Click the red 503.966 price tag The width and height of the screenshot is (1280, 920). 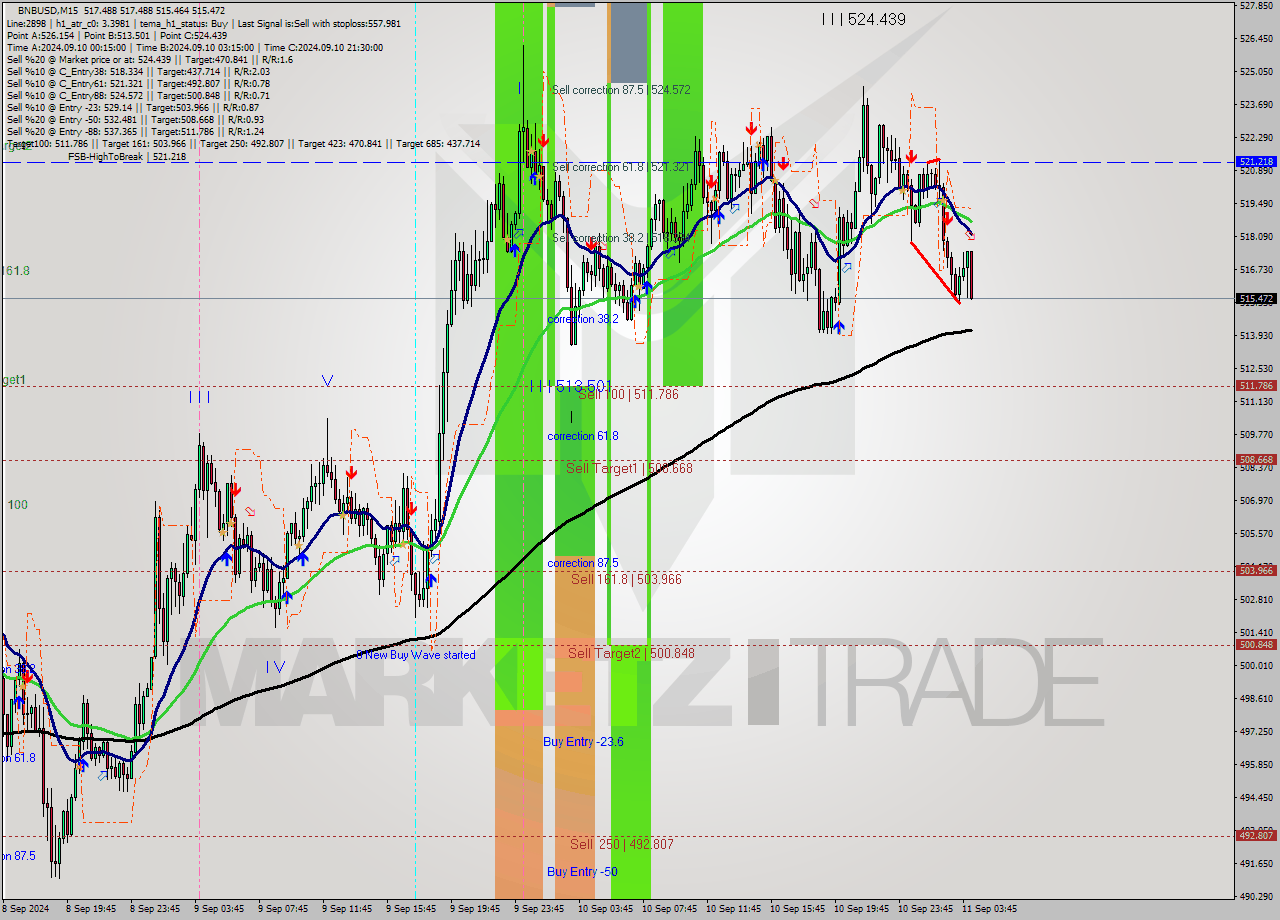pos(1256,570)
